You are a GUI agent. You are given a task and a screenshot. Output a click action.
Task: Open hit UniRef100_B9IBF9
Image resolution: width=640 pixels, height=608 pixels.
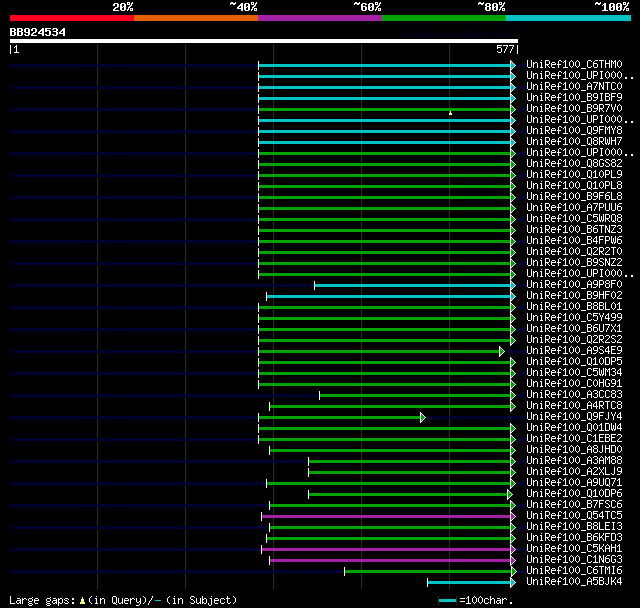(574, 98)
